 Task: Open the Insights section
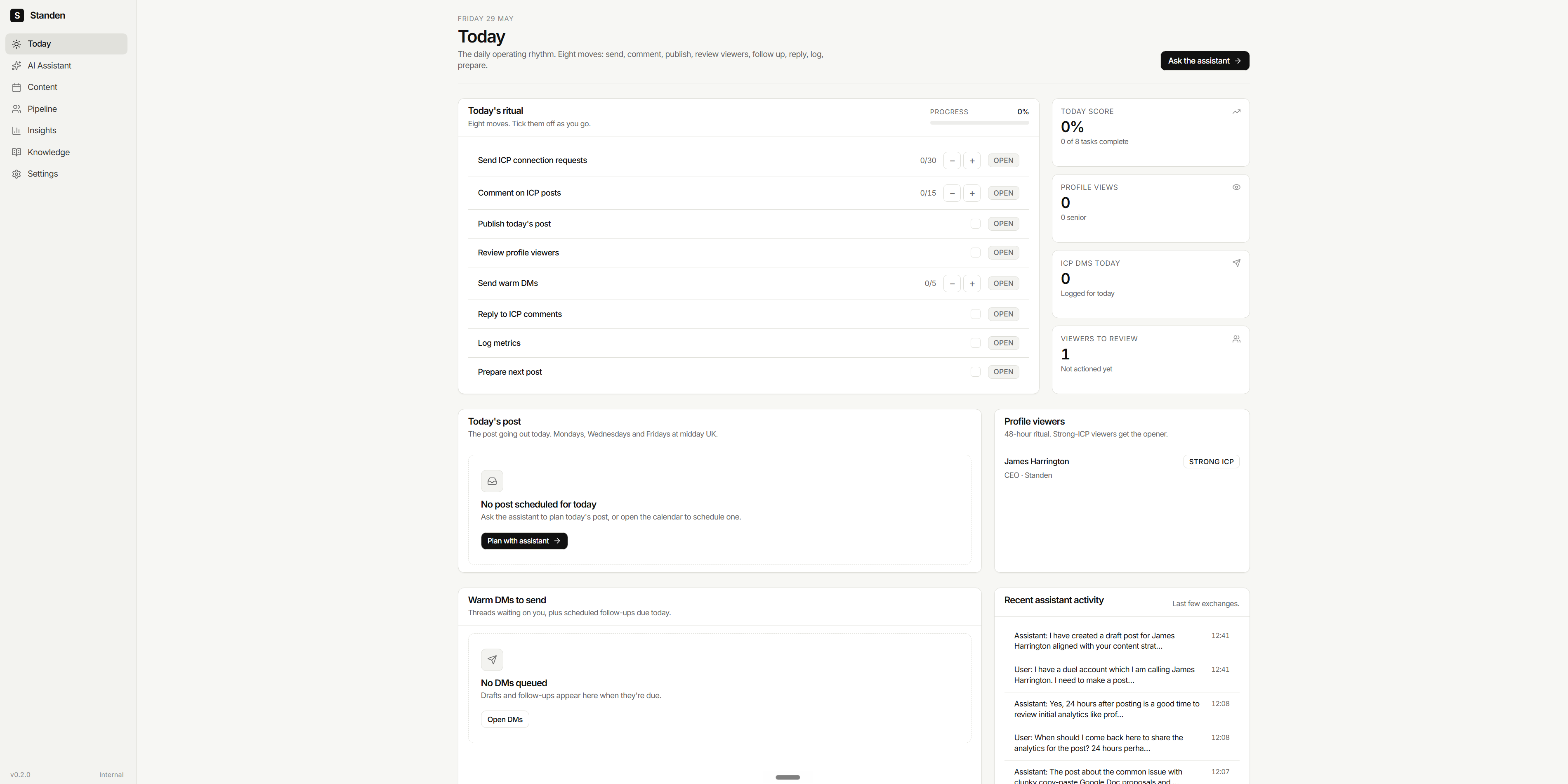[x=66, y=130]
